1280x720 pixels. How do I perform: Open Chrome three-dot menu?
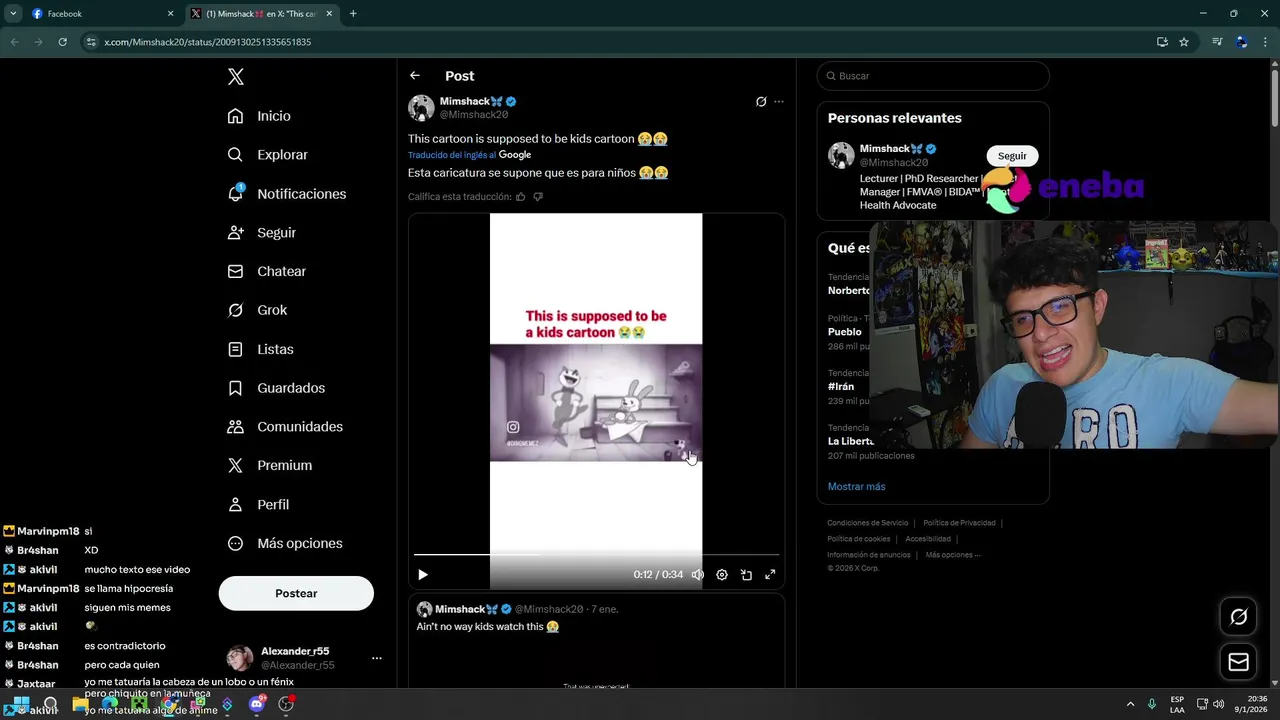(1266, 42)
